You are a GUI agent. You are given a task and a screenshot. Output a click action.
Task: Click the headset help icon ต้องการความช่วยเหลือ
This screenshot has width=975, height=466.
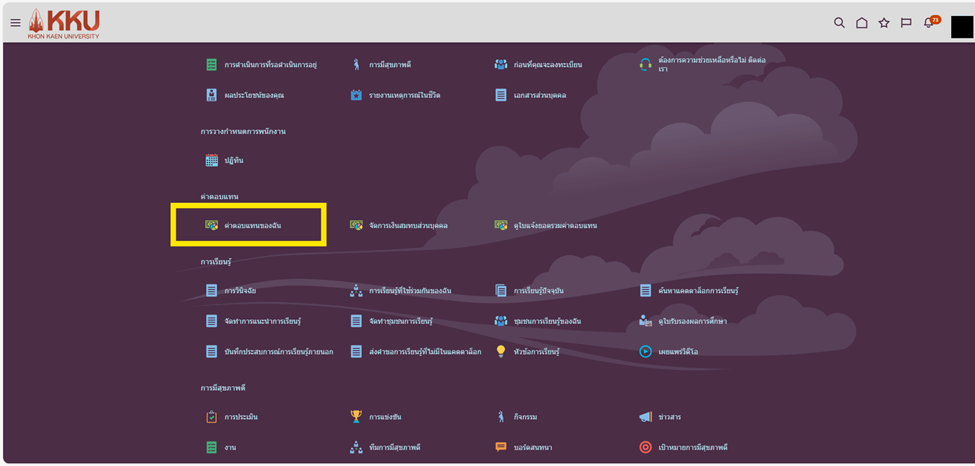pyautogui.click(x=646, y=64)
